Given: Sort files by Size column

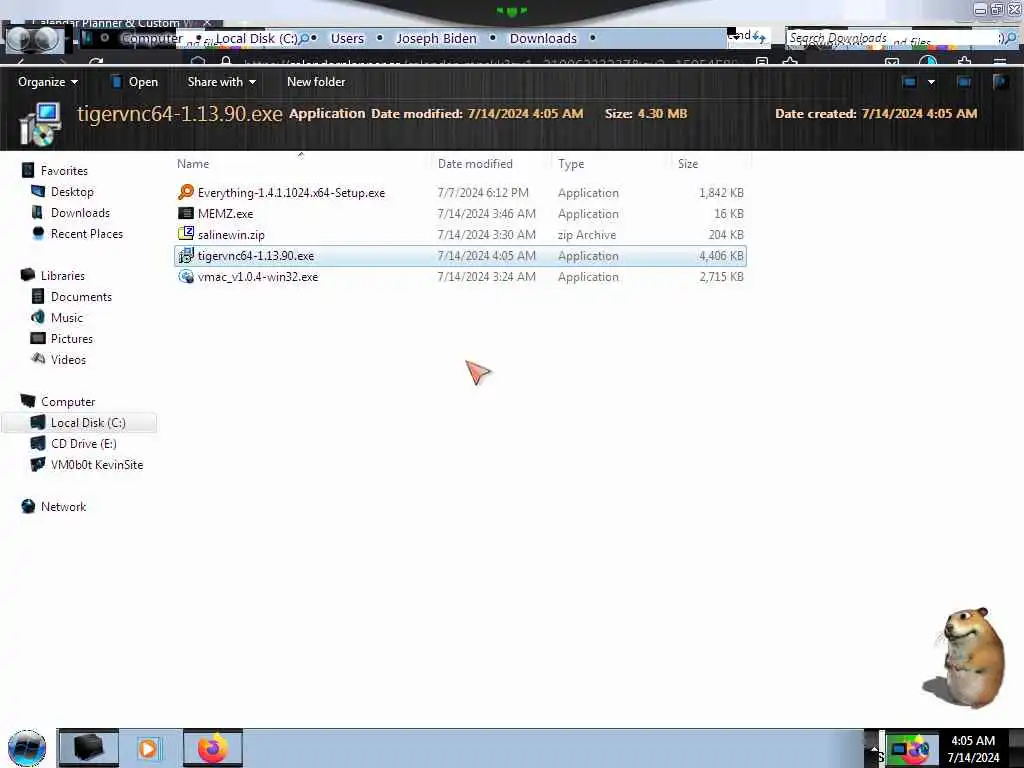Looking at the screenshot, I should point(688,164).
